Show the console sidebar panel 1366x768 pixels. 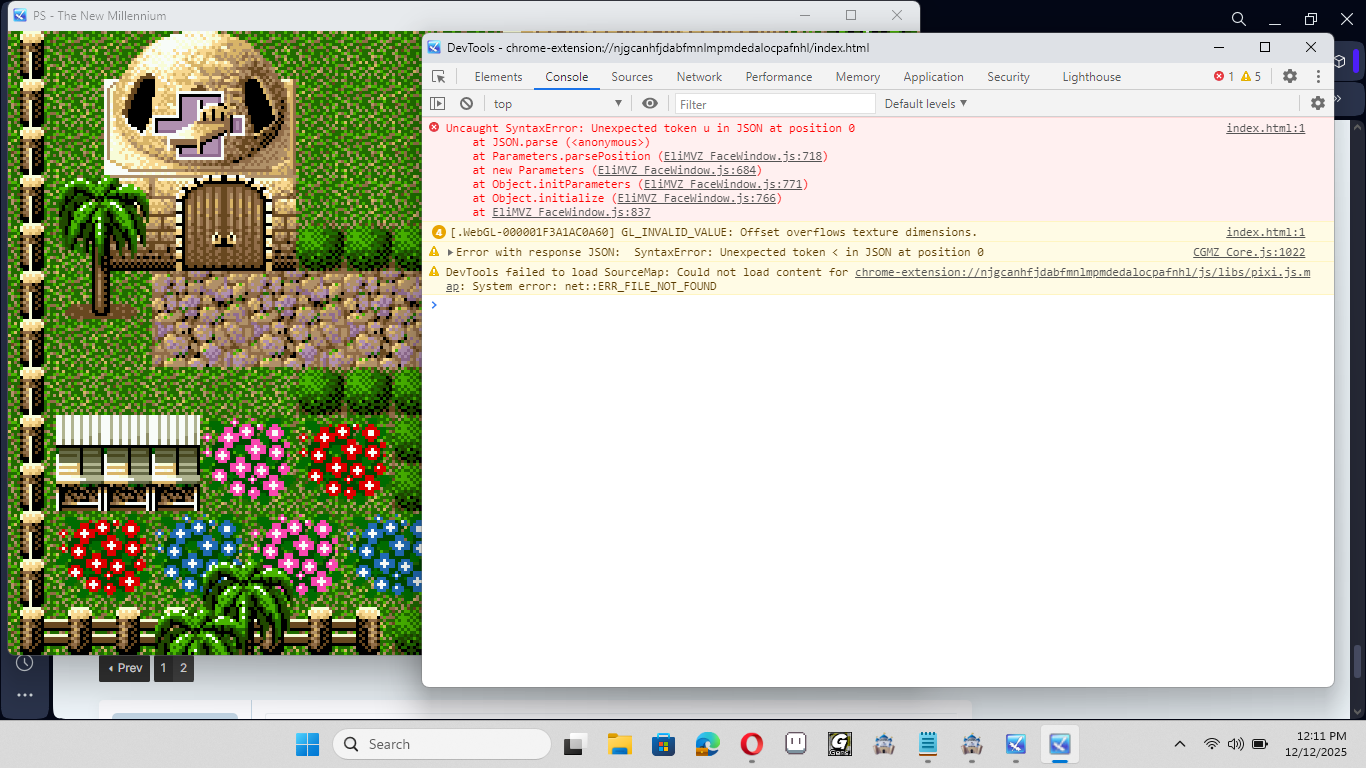tap(438, 104)
